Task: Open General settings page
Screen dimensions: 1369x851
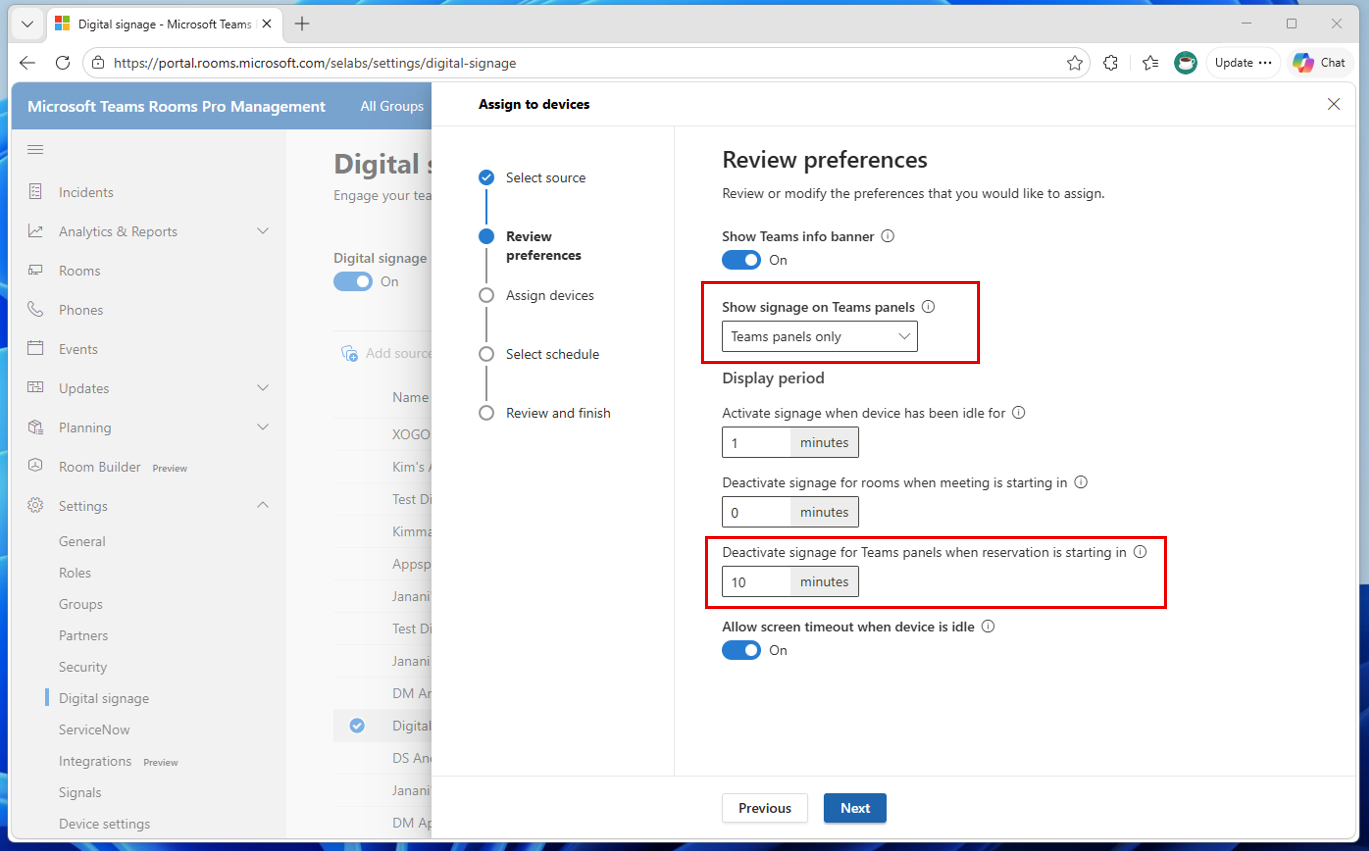Action: [82, 541]
